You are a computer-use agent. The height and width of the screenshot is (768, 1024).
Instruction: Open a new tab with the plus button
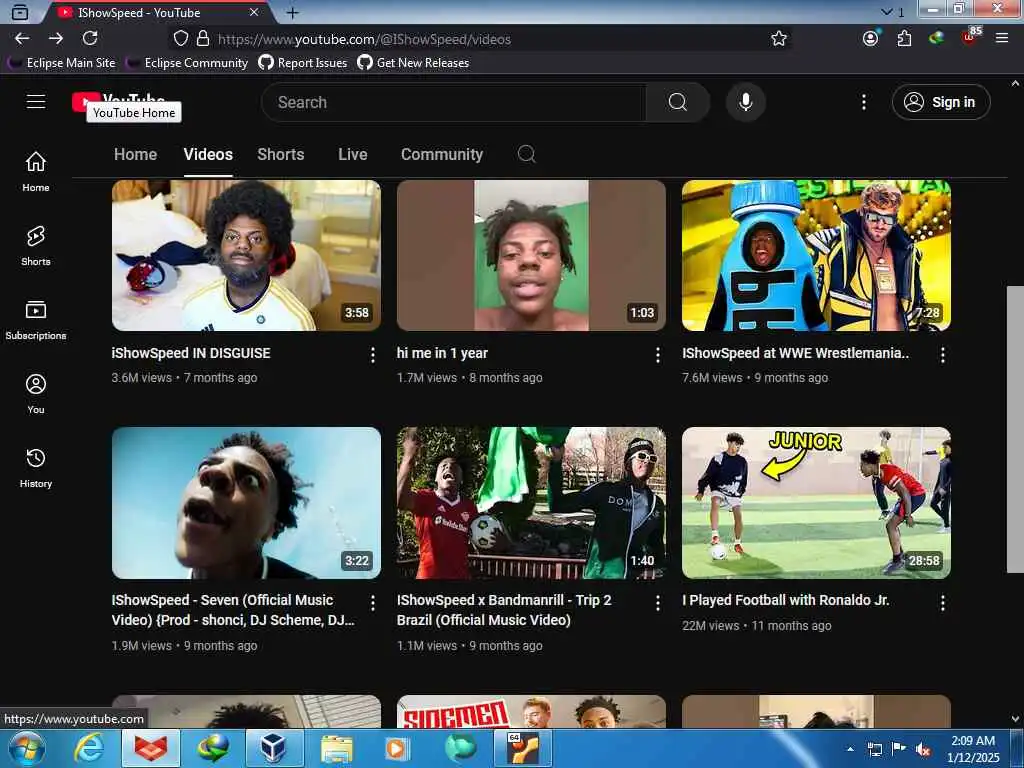pyautogui.click(x=293, y=12)
